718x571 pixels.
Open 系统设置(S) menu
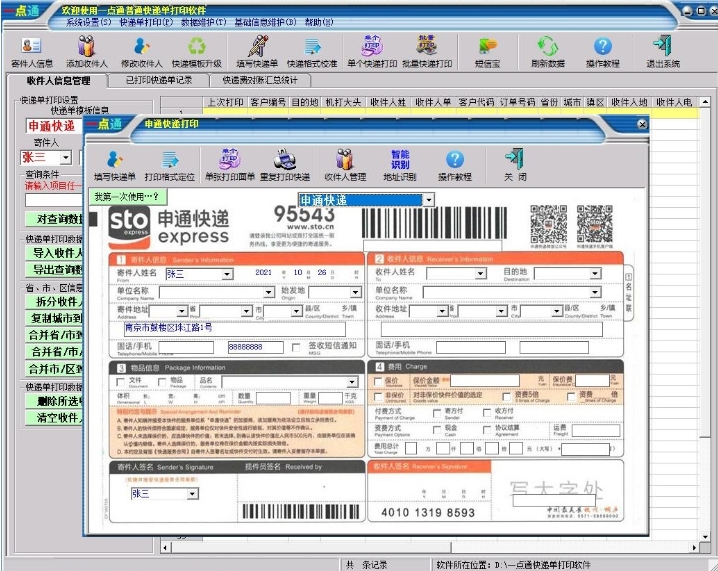pyautogui.click(x=89, y=22)
